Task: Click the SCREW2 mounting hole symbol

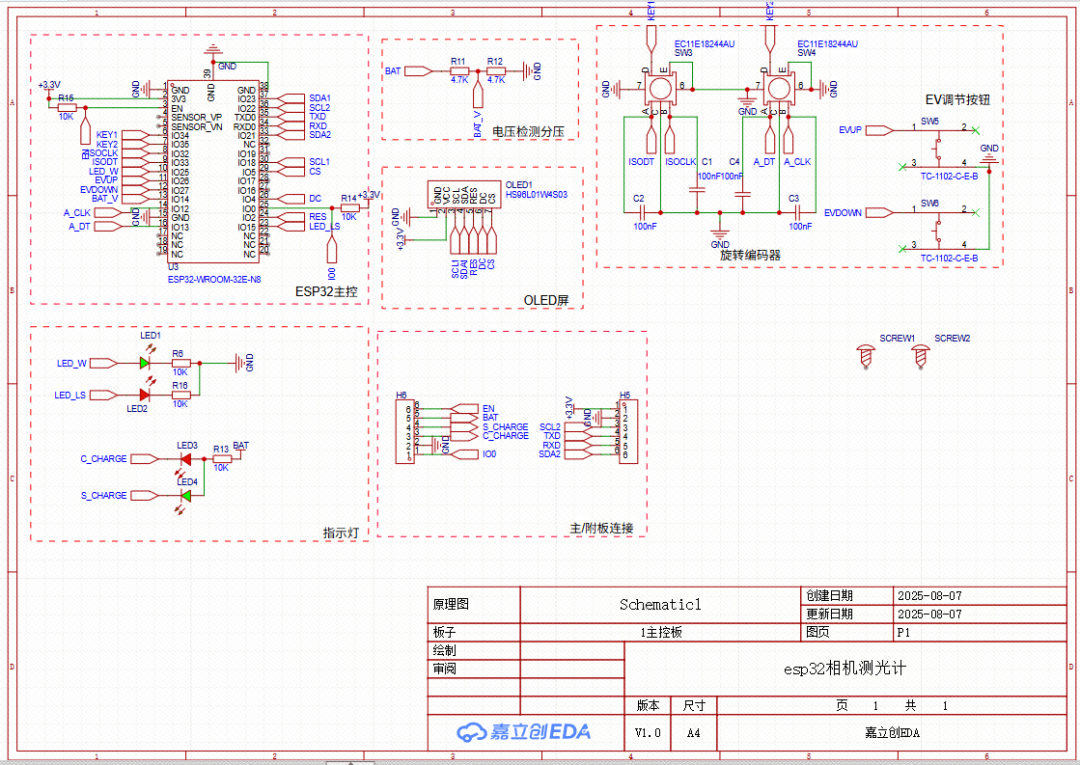Action: (x=919, y=355)
